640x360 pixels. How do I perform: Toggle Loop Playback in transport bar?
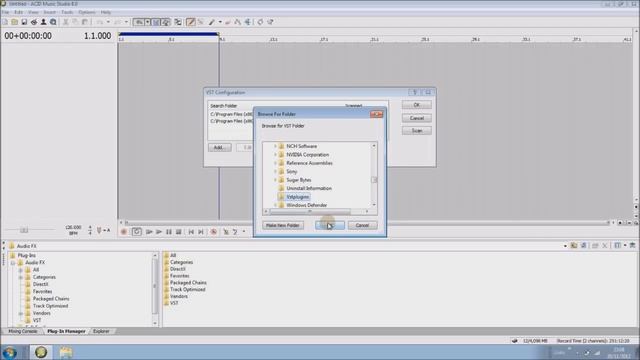click(137, 232)
